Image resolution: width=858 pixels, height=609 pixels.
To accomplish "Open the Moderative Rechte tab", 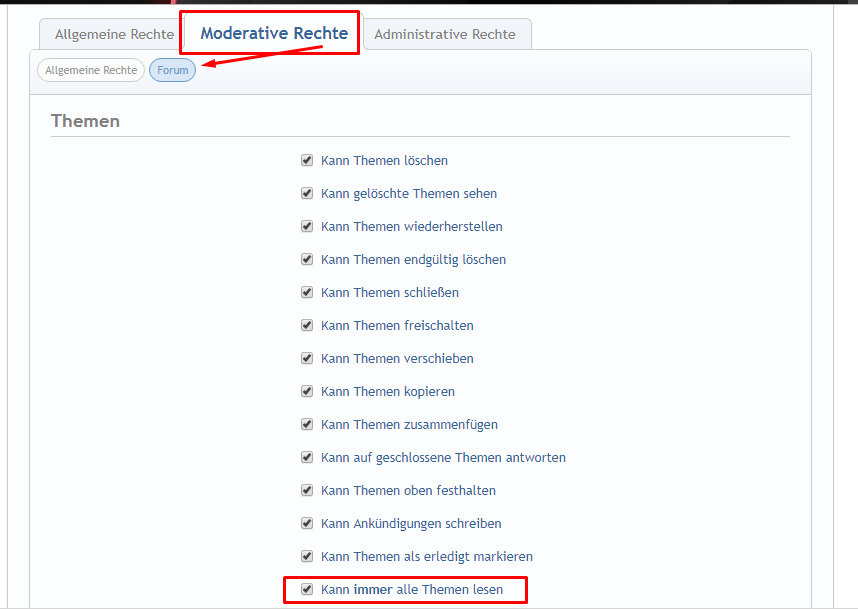I will (273, 34).
